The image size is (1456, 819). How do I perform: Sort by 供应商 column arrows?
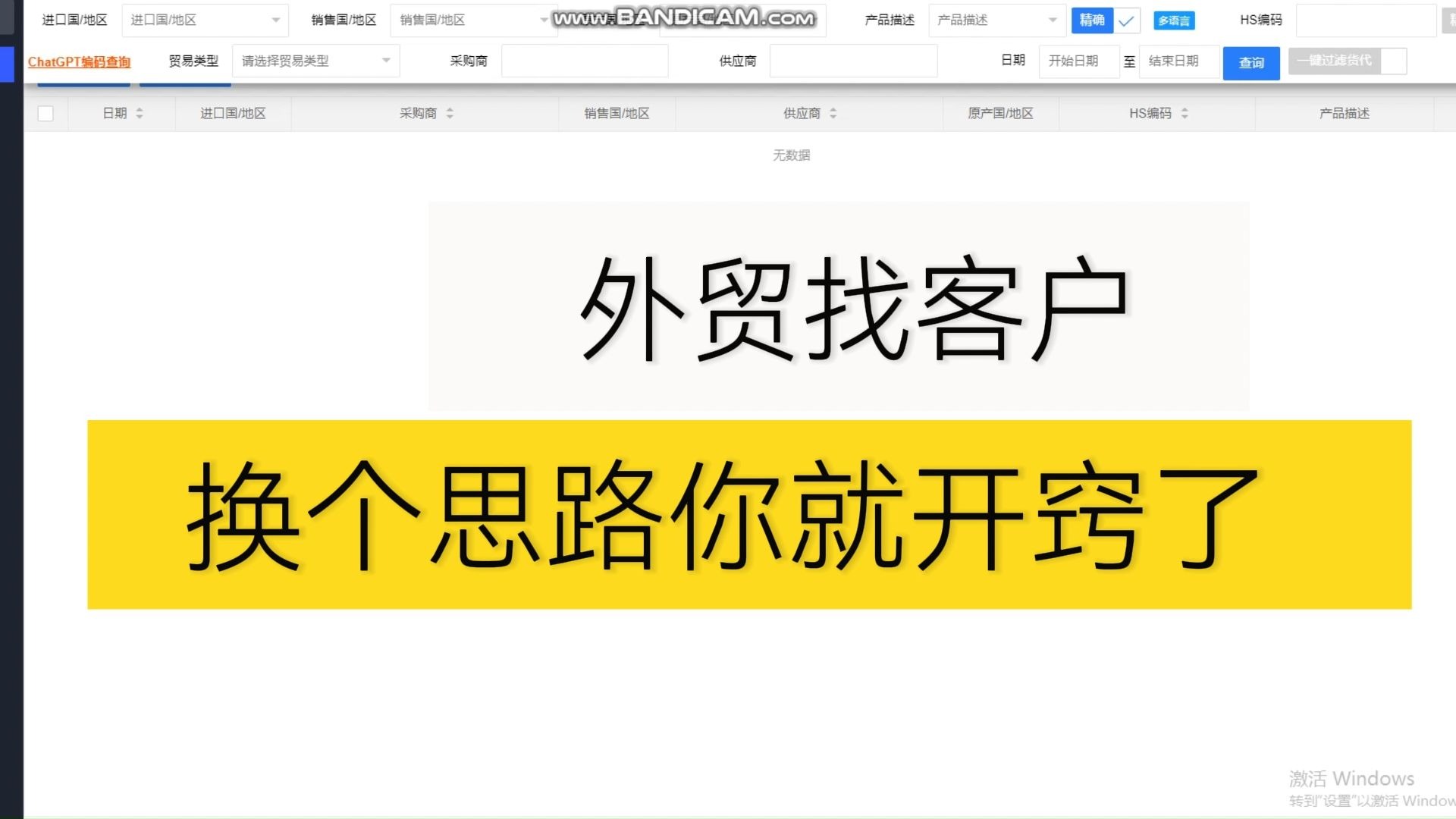tap(833, 114)
